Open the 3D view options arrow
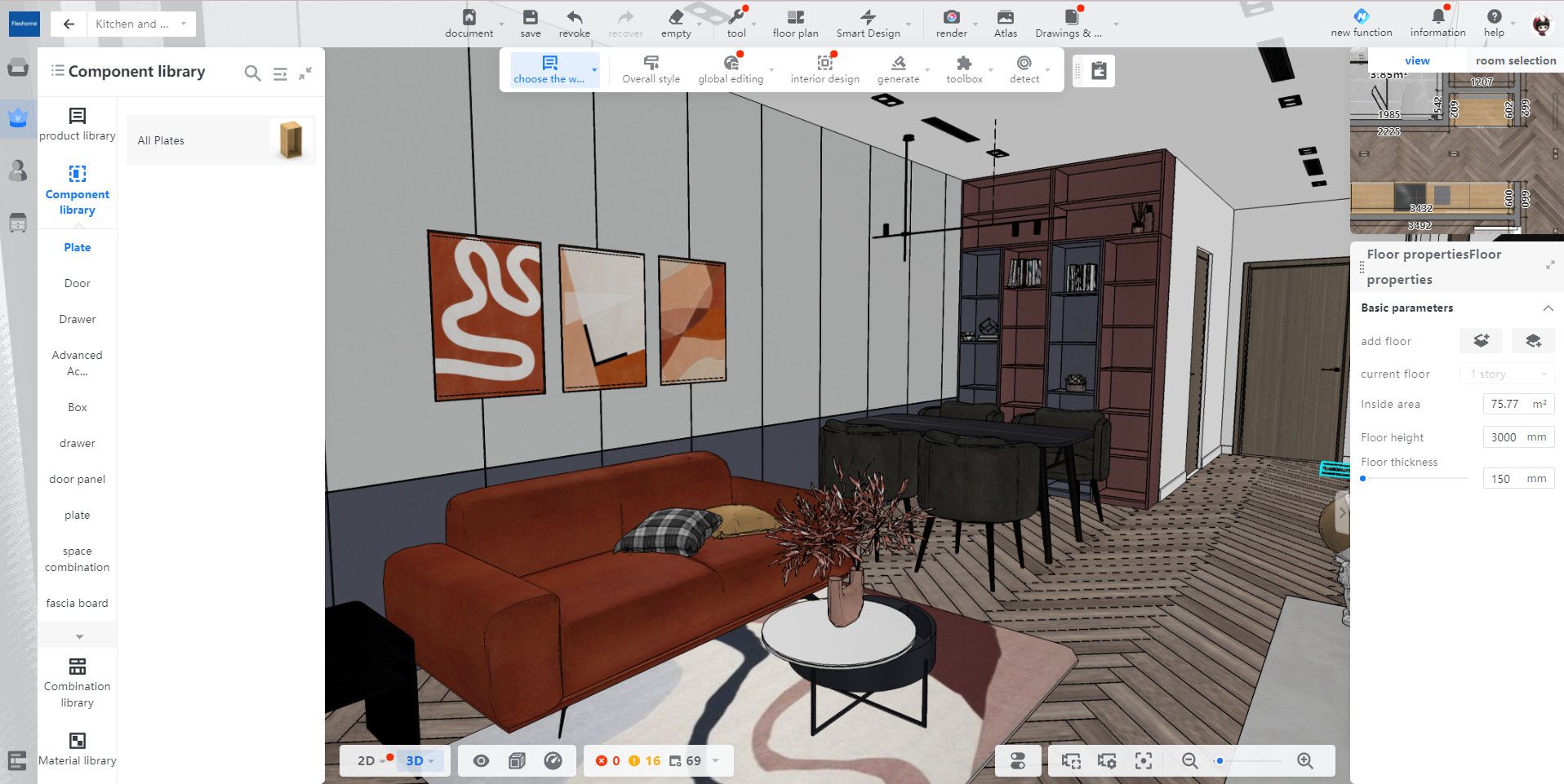The height and width of the screenshot is (784, 1564). pyautogui.click(x=431, y=761)
